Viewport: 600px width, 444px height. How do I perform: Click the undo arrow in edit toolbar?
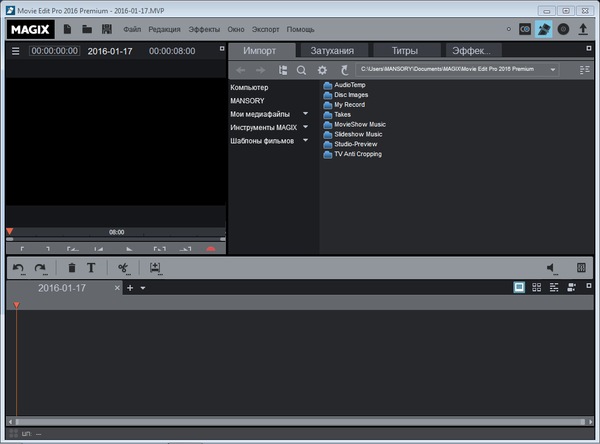point(18,268)
